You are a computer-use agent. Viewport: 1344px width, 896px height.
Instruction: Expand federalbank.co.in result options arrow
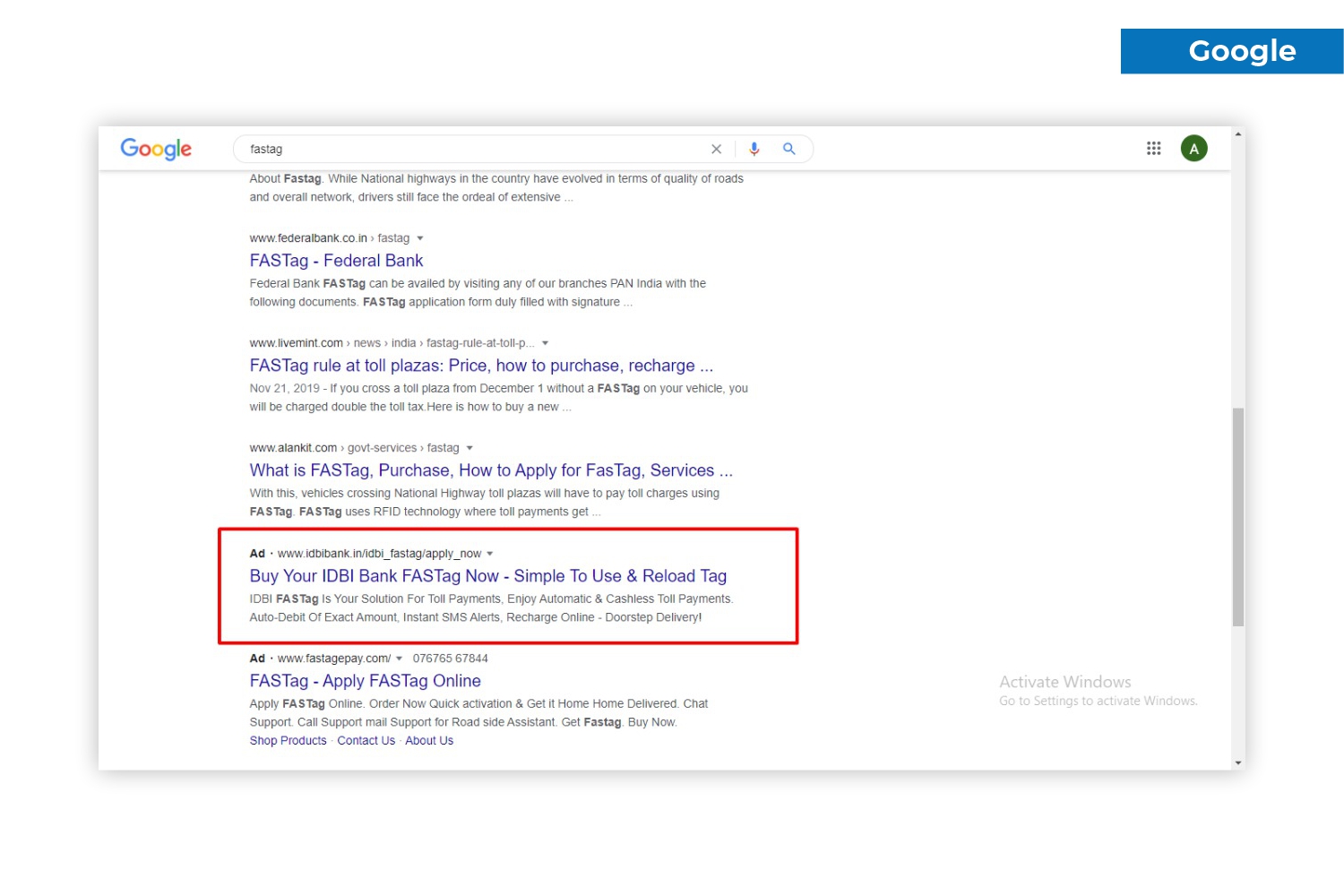[419, 238]
